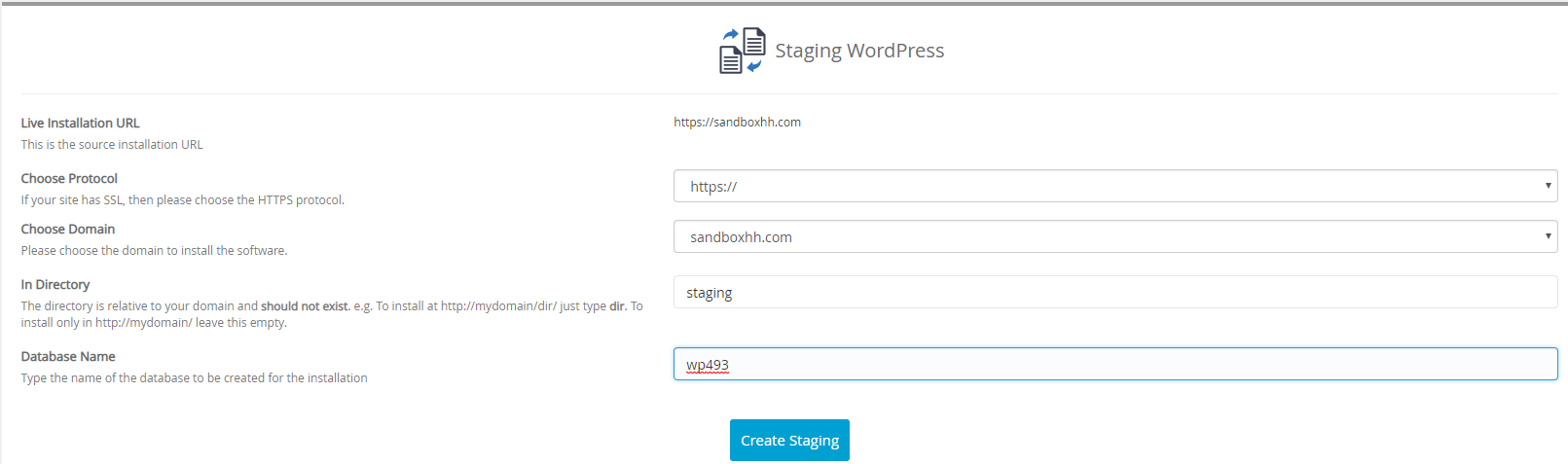The image size is (1568, 464).
Task: Click the "Please choose the domain" hint text
Action: [154, 251]
